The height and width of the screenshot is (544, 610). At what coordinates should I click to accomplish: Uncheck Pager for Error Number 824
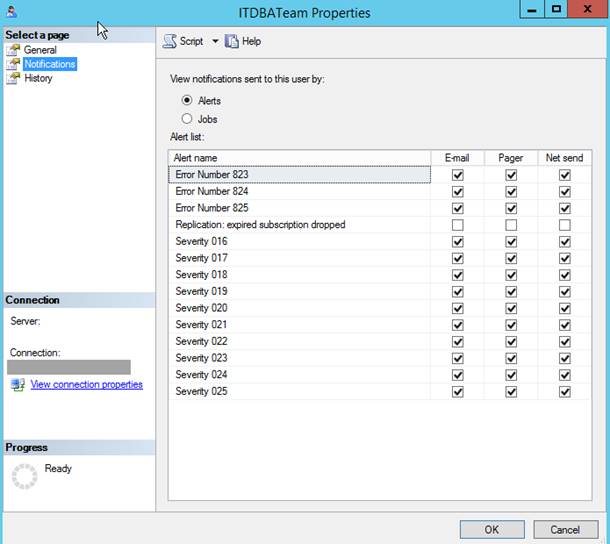click(x=511, y=192)
